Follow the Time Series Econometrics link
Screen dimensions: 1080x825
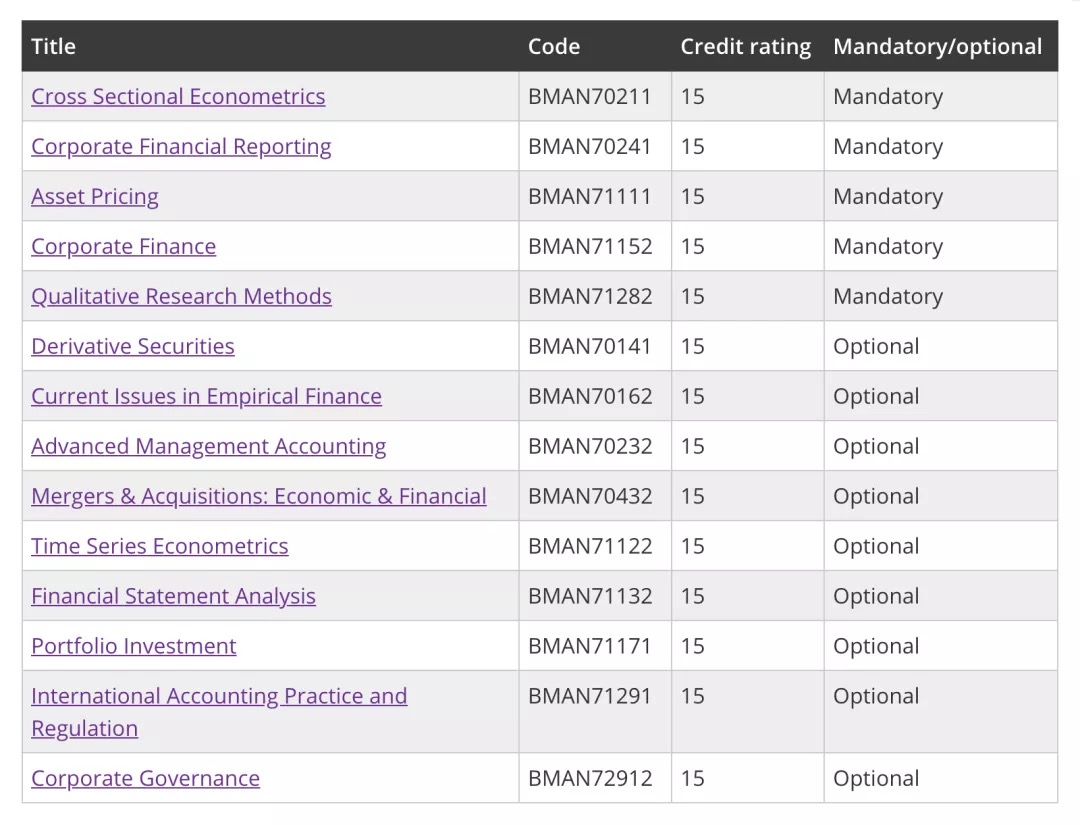click(159, 546)
